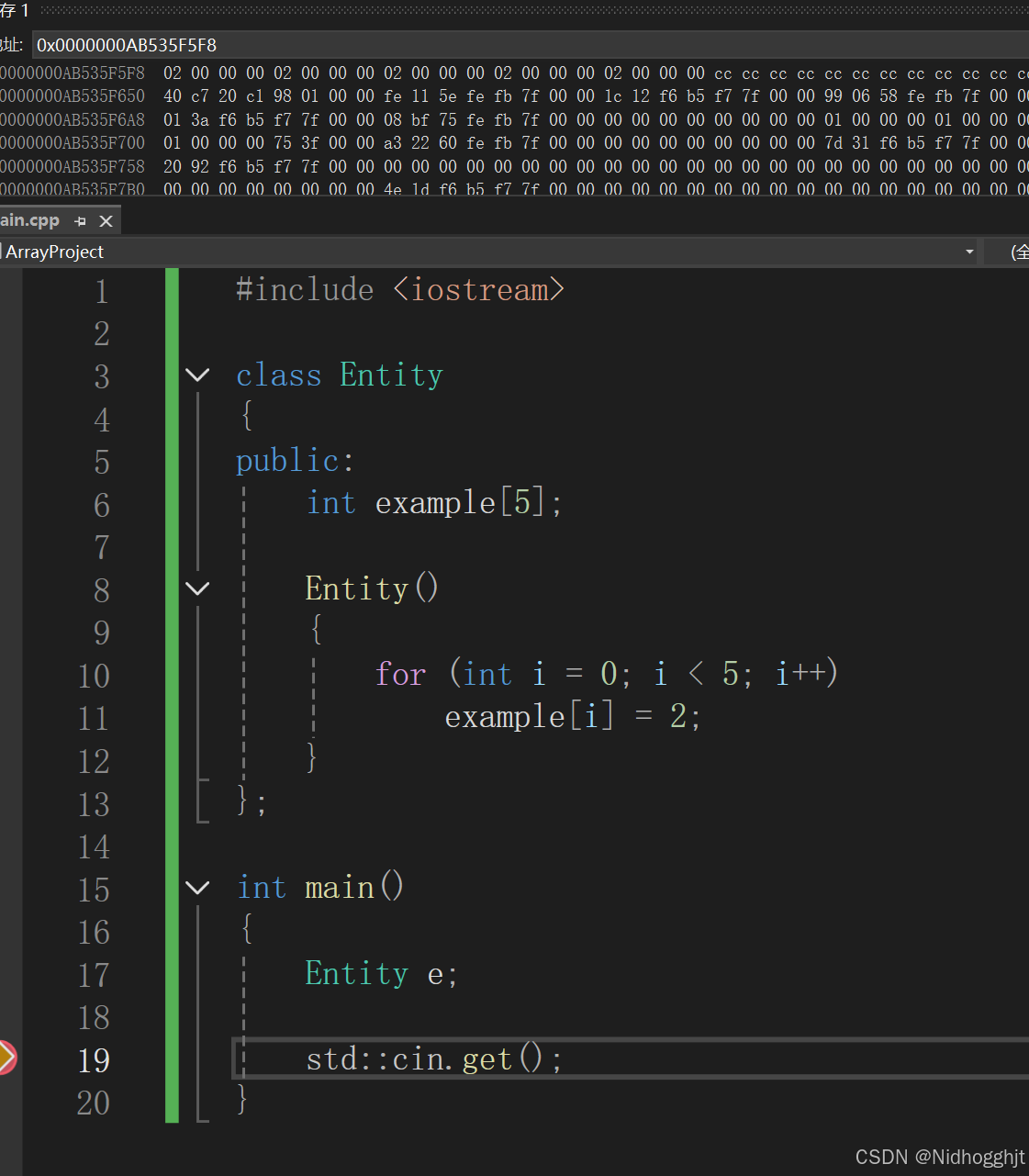Click the #include <iostream> line
The image size is (1029, 1176).
point(400,290)
